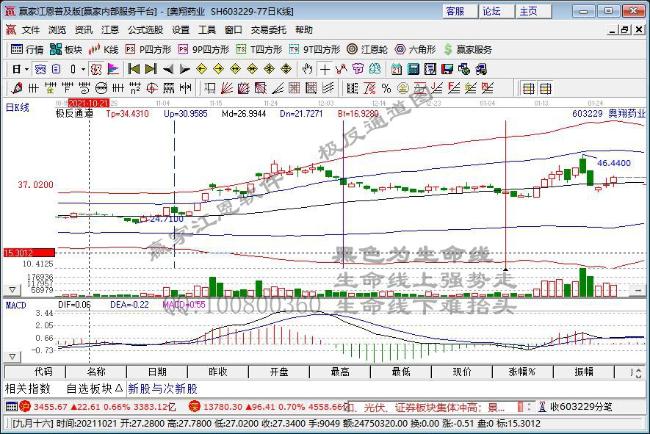Collapse the MACD panel triangle button
This screenshot has height=434, width=650.
[x=12, y=356]
